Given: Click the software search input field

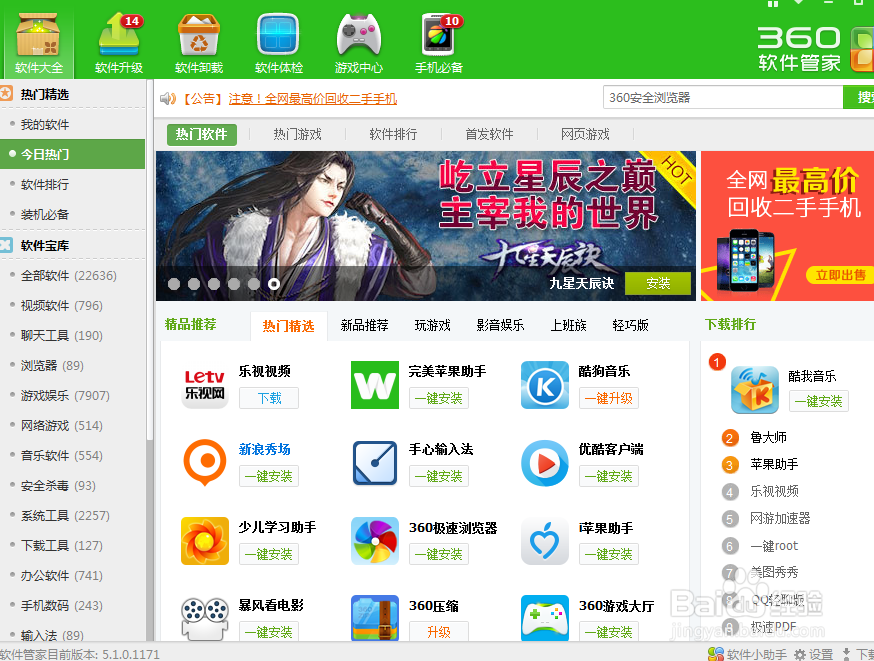Looking at the screenshot, I should point(723,97).
